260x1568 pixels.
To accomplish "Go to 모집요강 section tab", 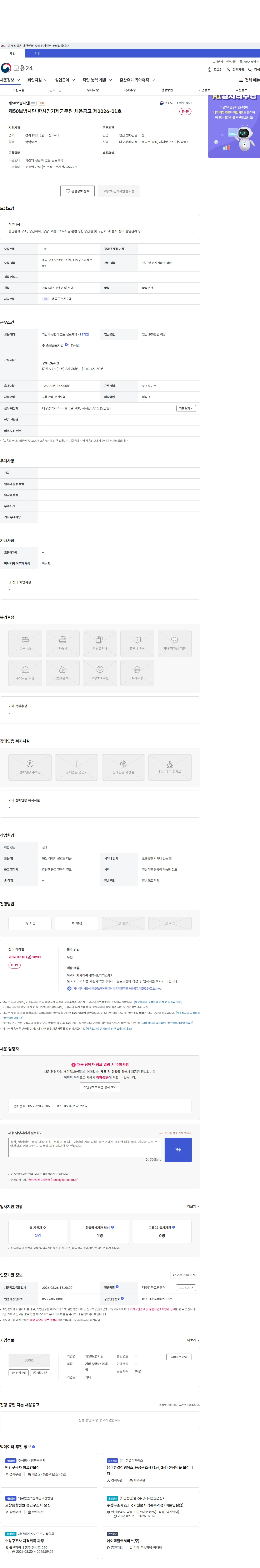I will point(18,90).
